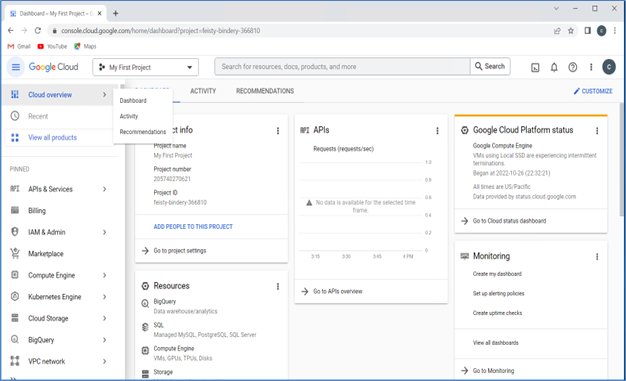Focus the resources search input field
The image size is (626, 381).
click(x=342, y=67)
